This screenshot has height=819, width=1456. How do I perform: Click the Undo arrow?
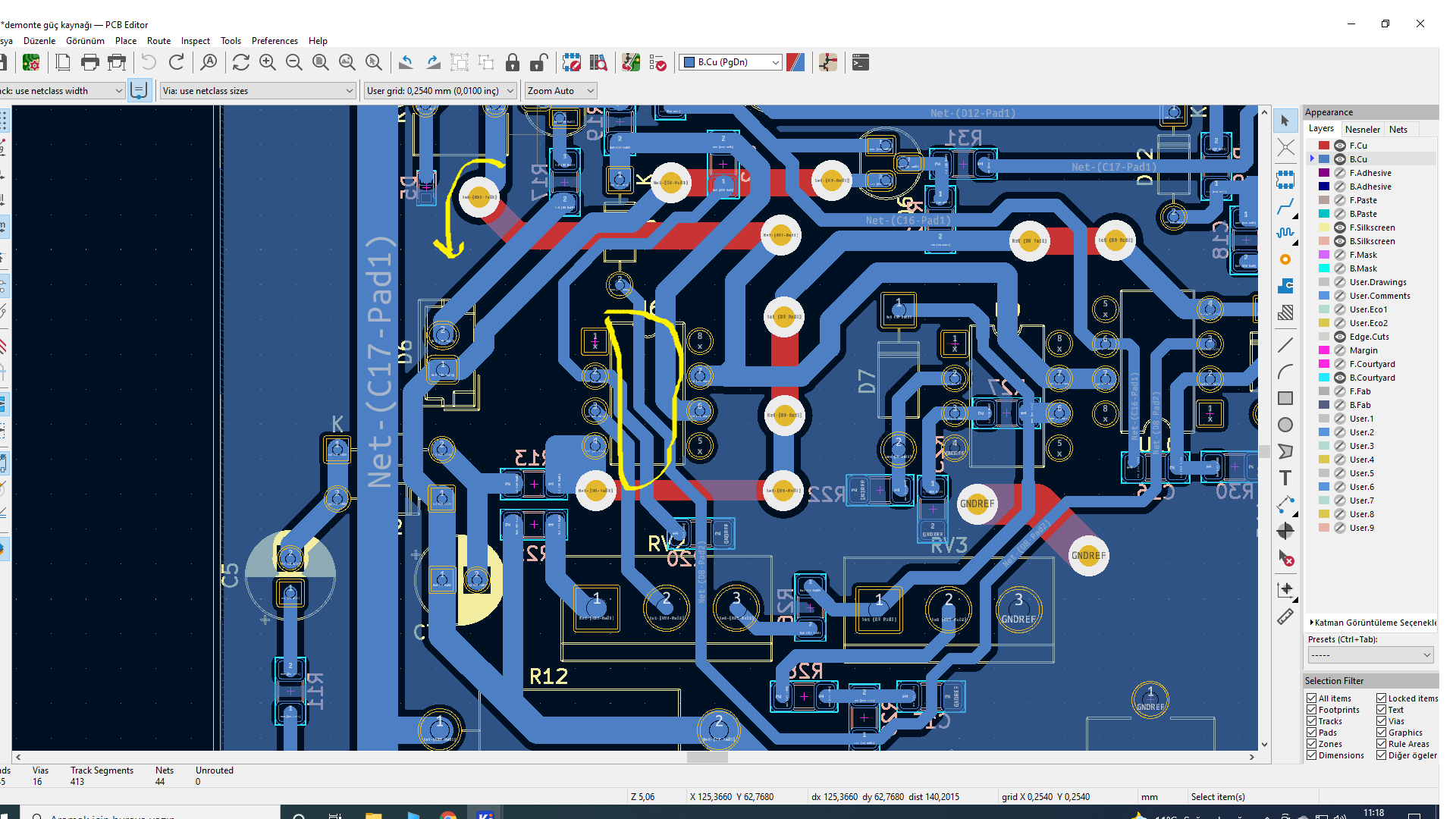coord(149,63)
